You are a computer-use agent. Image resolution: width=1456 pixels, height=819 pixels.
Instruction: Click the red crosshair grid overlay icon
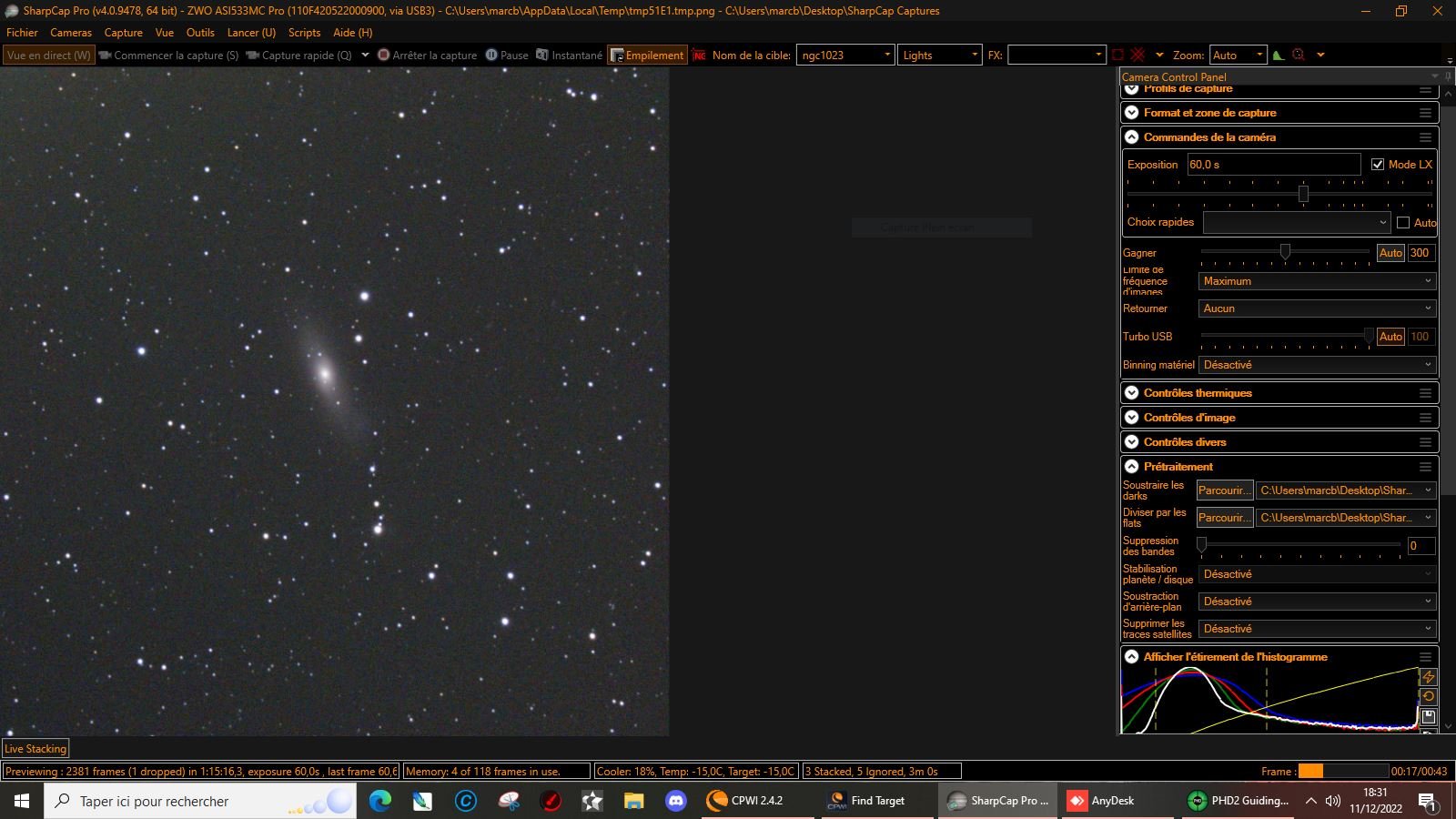1137,56
